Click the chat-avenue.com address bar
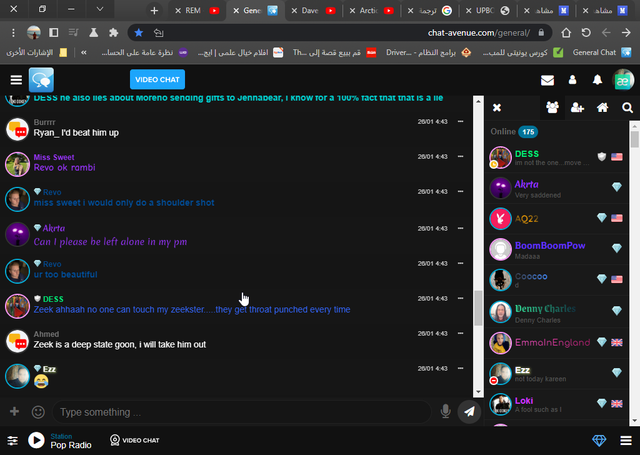 click(340, 33)
